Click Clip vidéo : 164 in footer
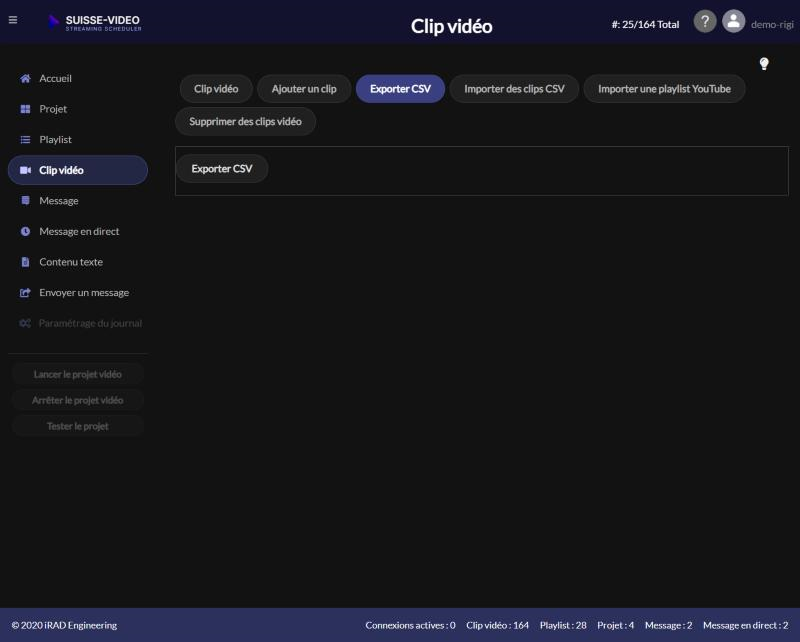 pyautogui.click(x=497, y=625)
